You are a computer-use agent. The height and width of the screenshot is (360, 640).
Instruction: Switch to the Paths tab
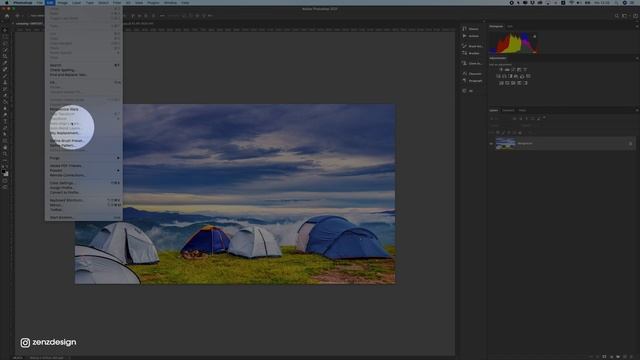[x=522, y=110]
